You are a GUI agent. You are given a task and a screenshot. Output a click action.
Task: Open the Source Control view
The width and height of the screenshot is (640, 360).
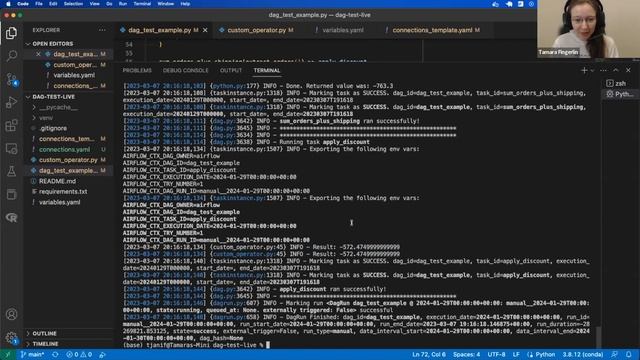point(11,79)
